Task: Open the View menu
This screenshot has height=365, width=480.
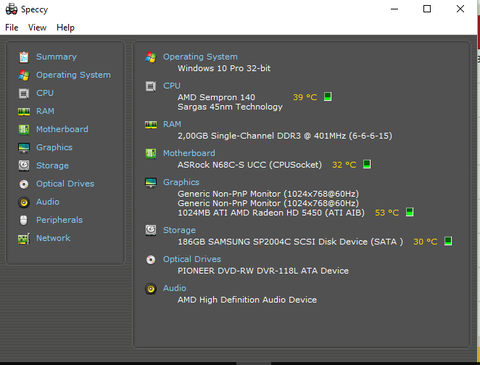Action: [37, 28]
